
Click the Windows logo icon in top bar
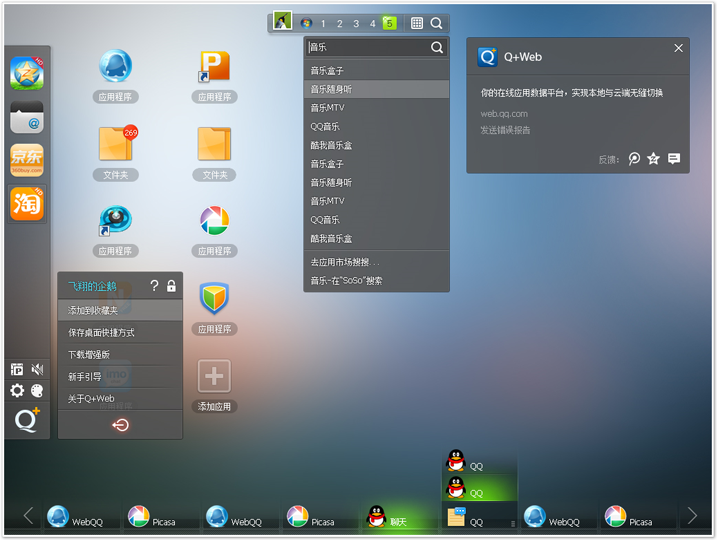[306, 23]
